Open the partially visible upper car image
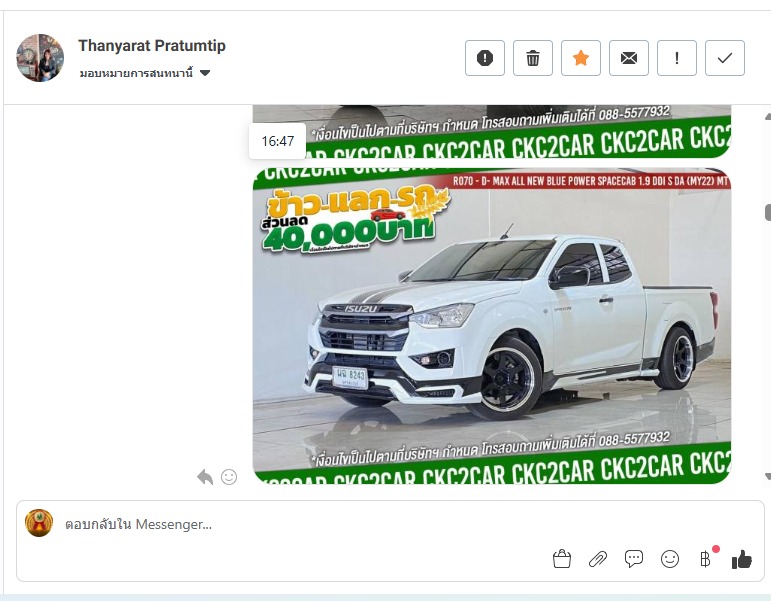 coord(492,131)
